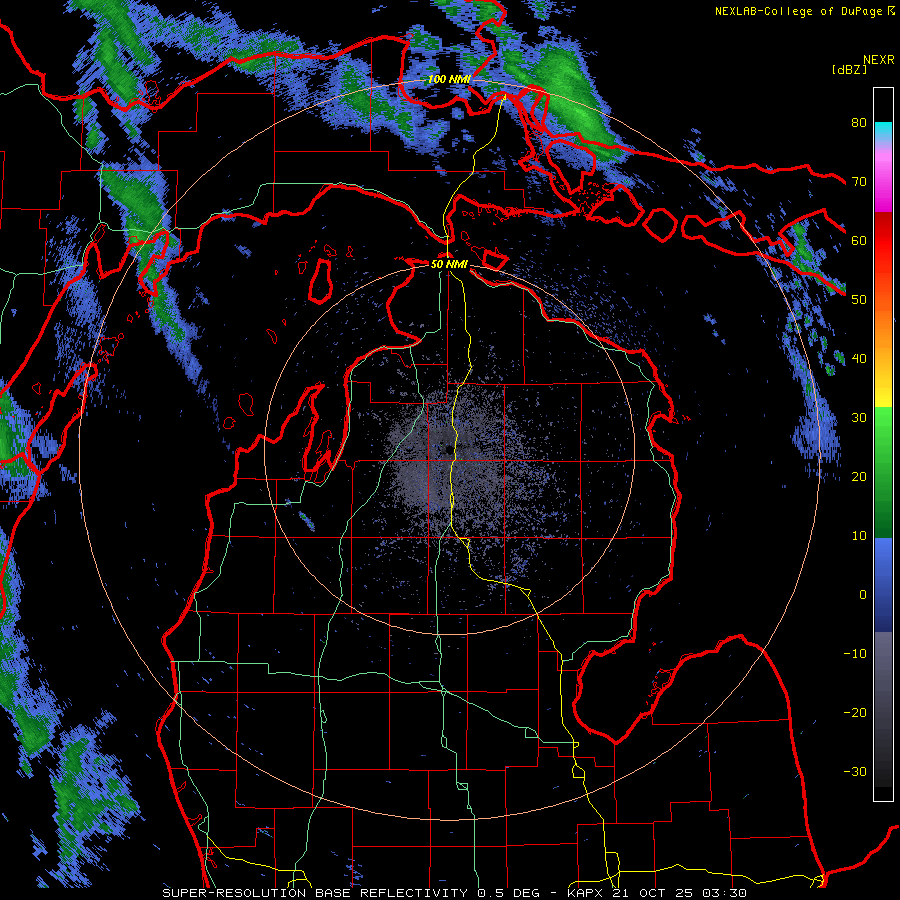Click the 70 dBZ scale value

pos(859,182)
